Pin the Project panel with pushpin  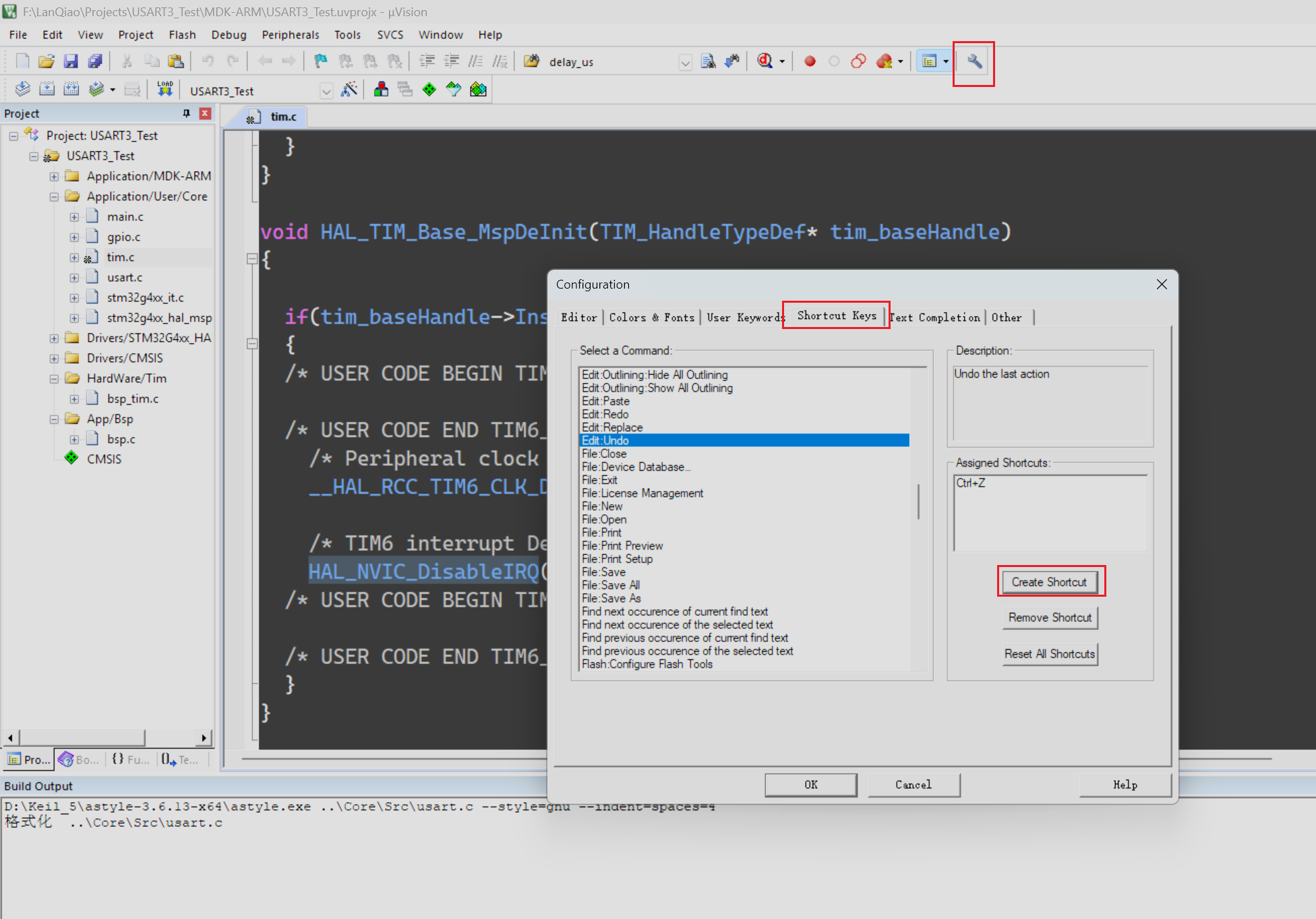click(187, 113)
